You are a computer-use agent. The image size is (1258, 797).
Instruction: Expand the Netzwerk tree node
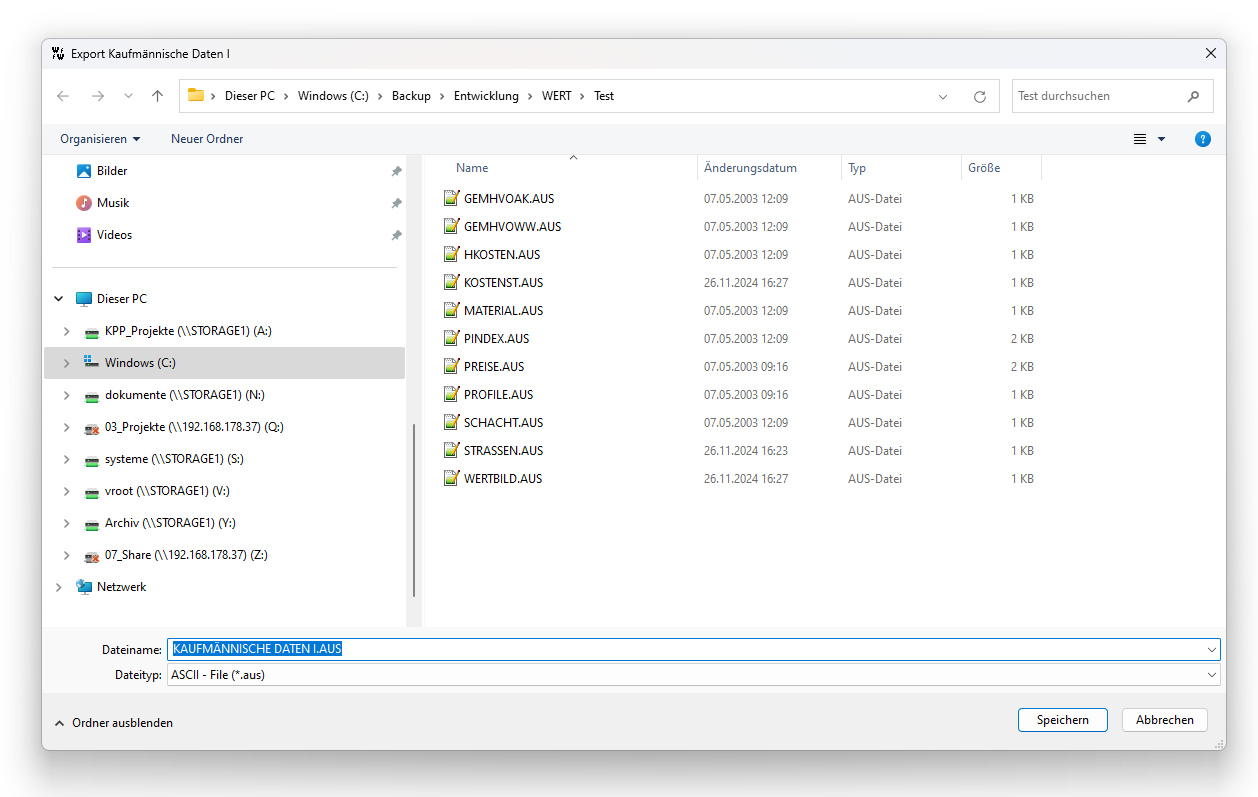59,587
